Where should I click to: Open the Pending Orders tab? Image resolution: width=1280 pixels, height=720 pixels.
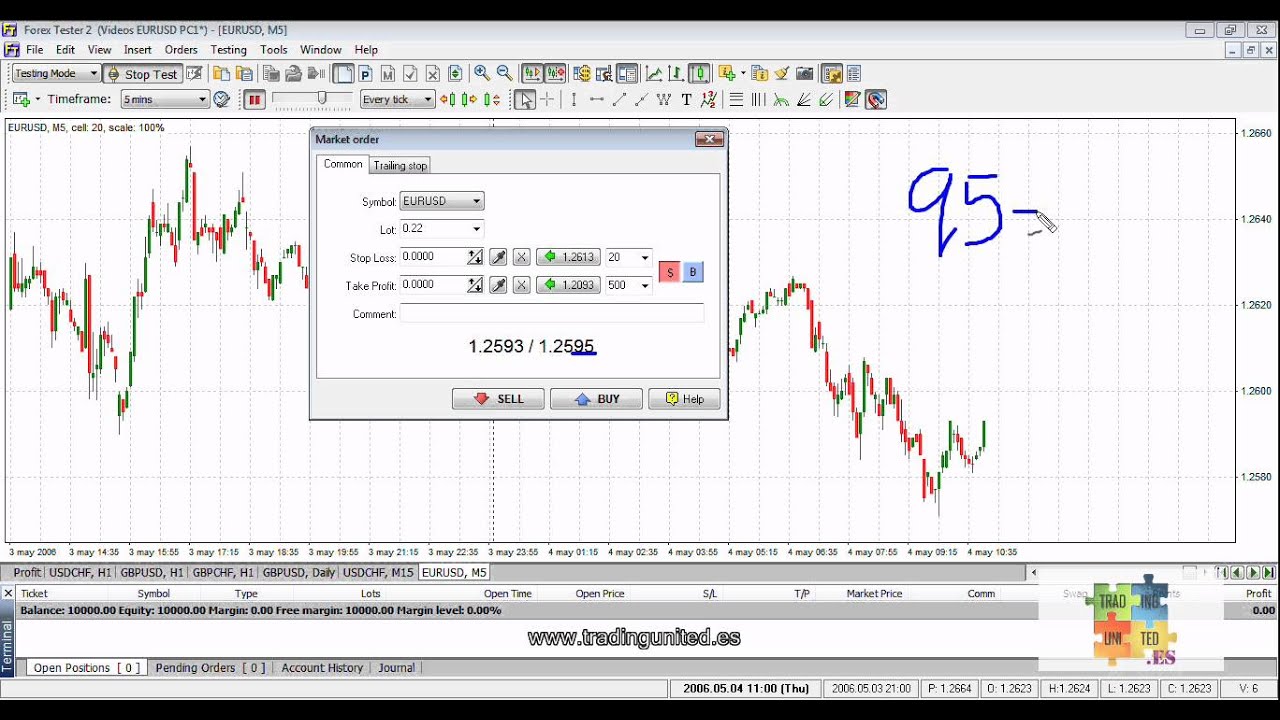(210, 667)
